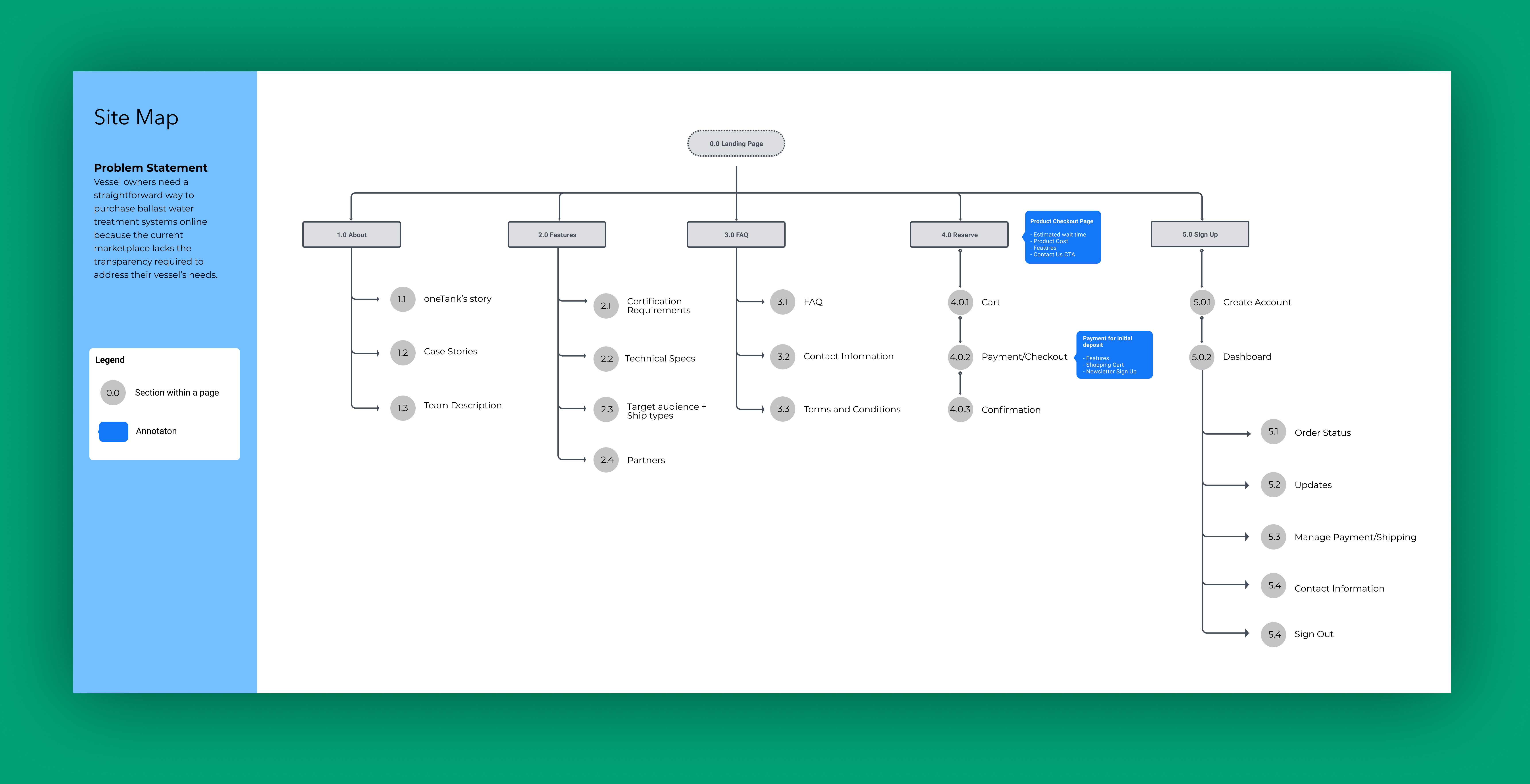Click the "Legend" heading
This screenshot has width=1530, height=784.
point(110,360)
